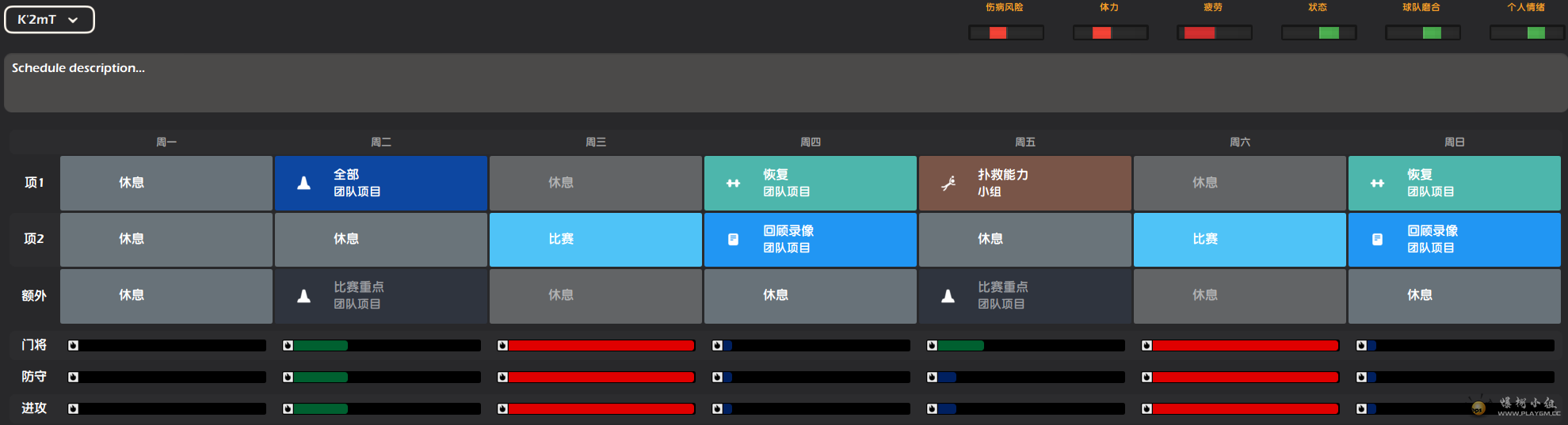Click the 周四 day column header

tap(810, 142)
